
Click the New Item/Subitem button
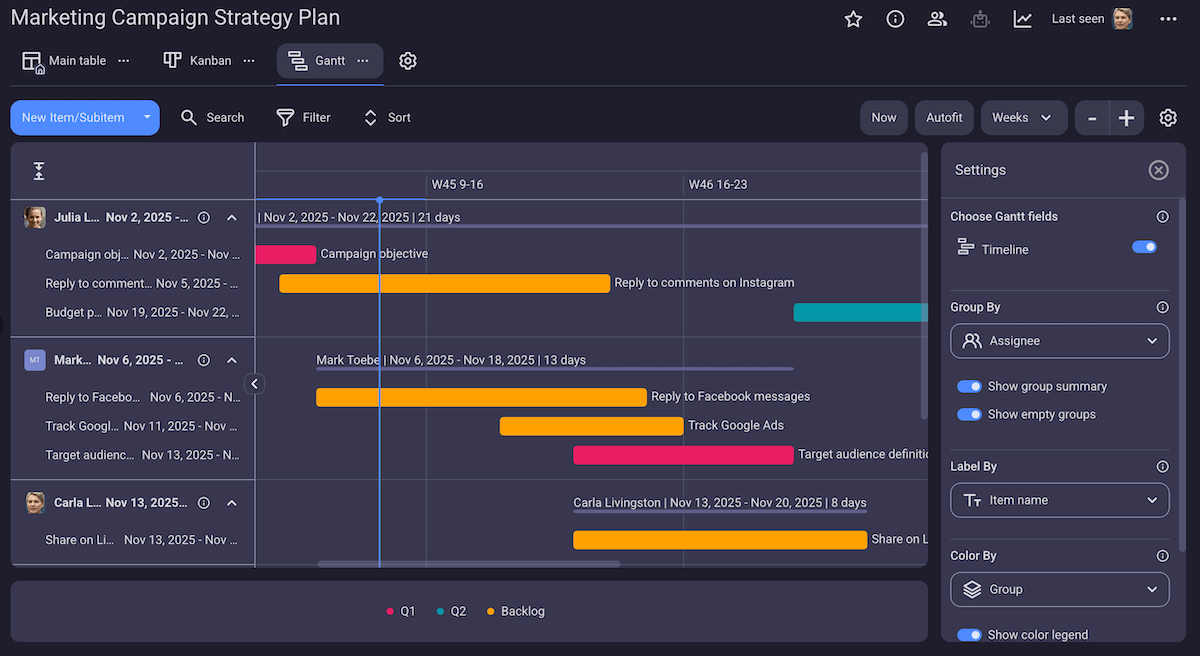tap(75, 117)
